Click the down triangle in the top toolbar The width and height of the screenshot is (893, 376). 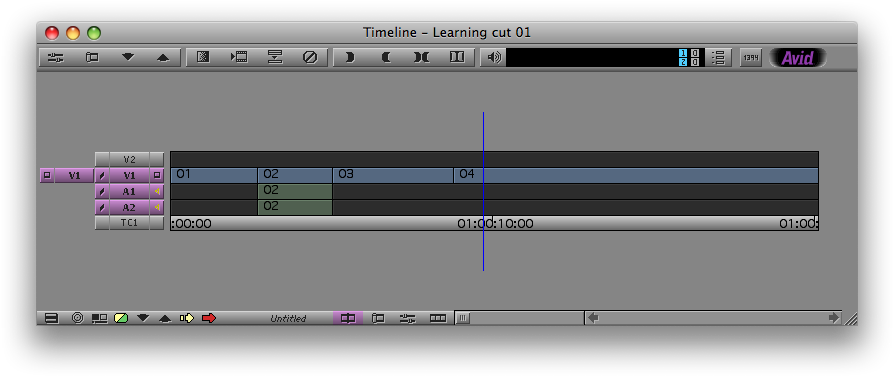(x=128, y=58)
